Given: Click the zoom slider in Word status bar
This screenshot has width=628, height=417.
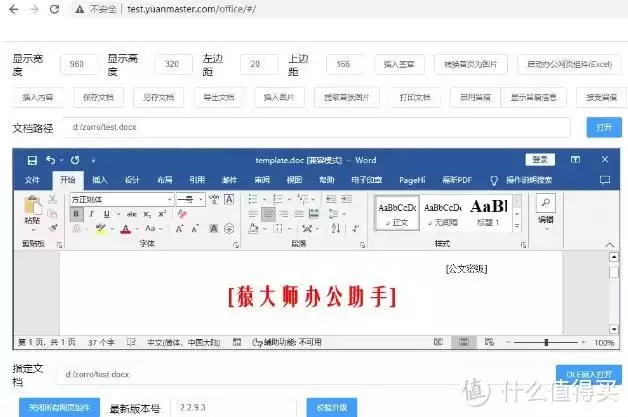Looking at the screenshot, I should (x=546, y=342).
